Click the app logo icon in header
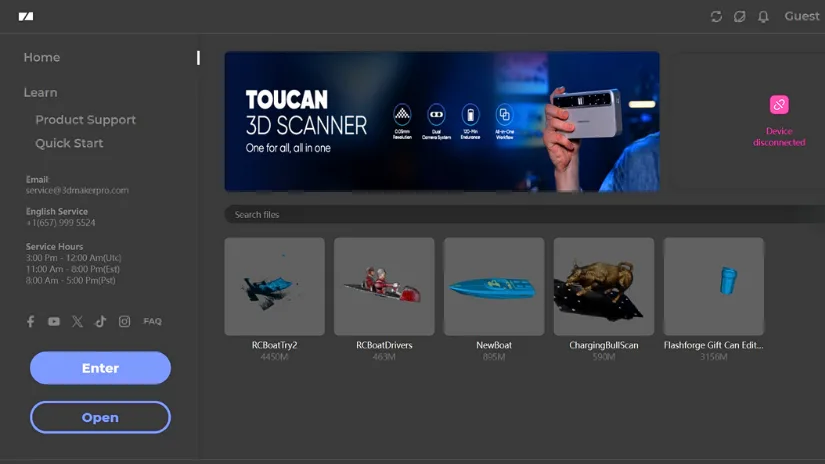The image size is (825, 464). [26, 16]
